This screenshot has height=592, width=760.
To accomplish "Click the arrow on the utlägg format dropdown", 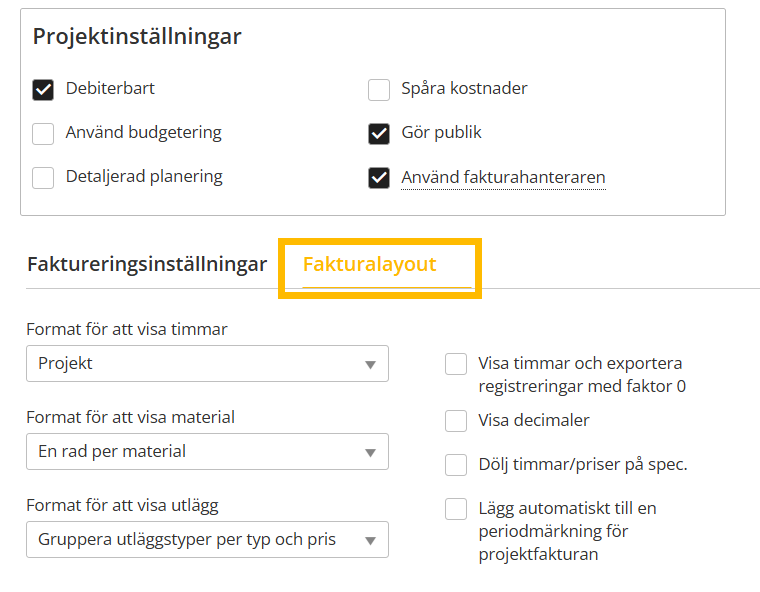I will click(370, 540).
